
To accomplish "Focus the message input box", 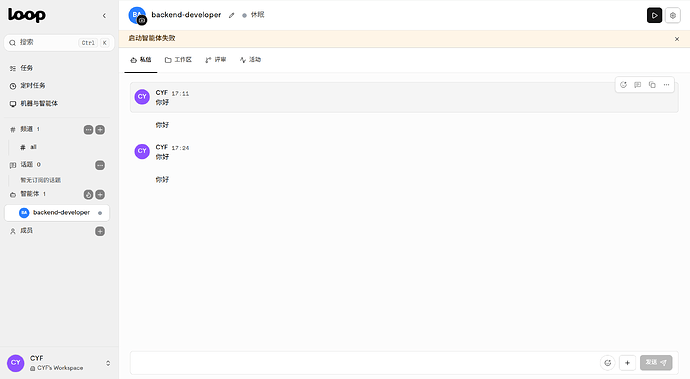I will pos(363,363).
